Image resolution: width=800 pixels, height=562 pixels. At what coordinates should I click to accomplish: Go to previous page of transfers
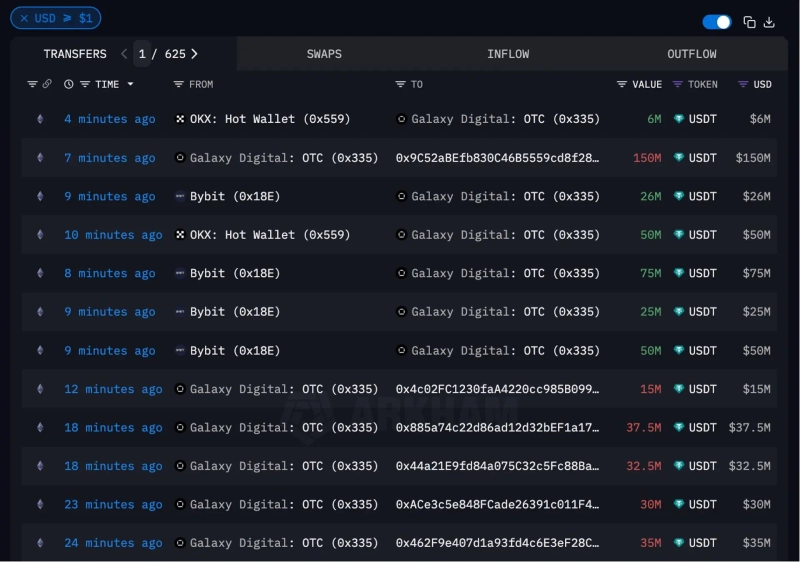pyautogui.click(x=124, y=54)
